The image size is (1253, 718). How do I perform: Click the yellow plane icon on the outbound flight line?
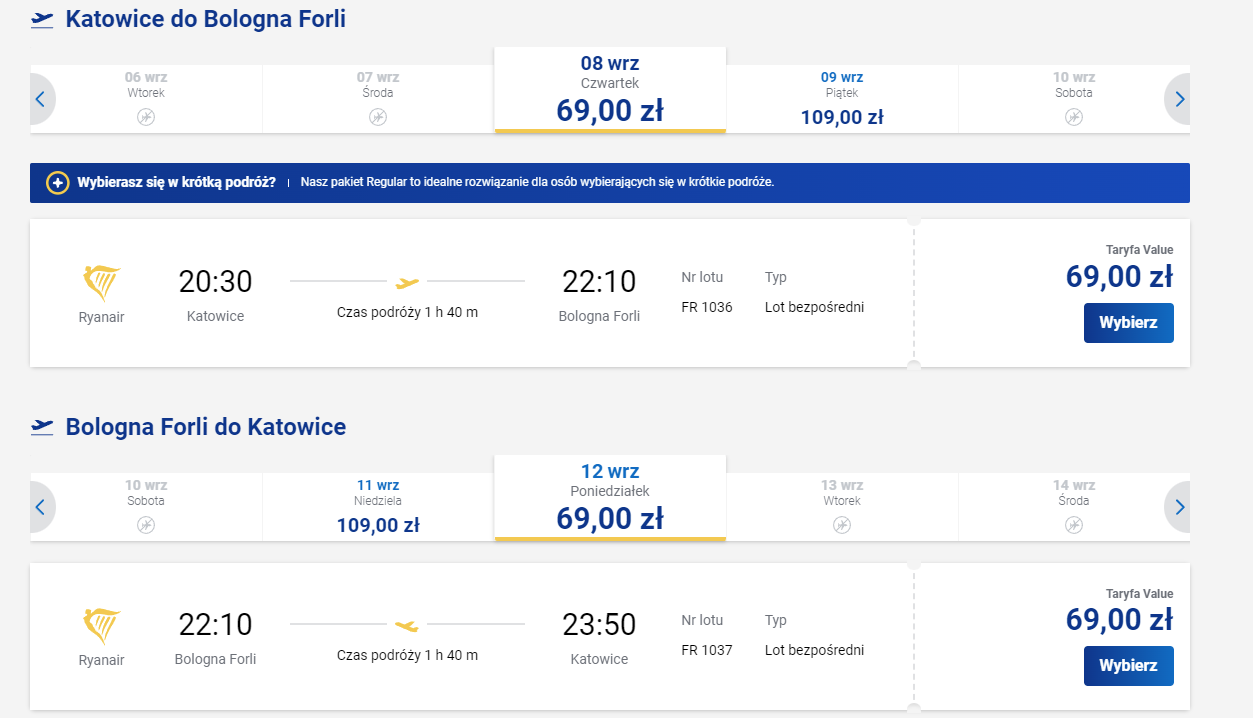pos(407,282)
